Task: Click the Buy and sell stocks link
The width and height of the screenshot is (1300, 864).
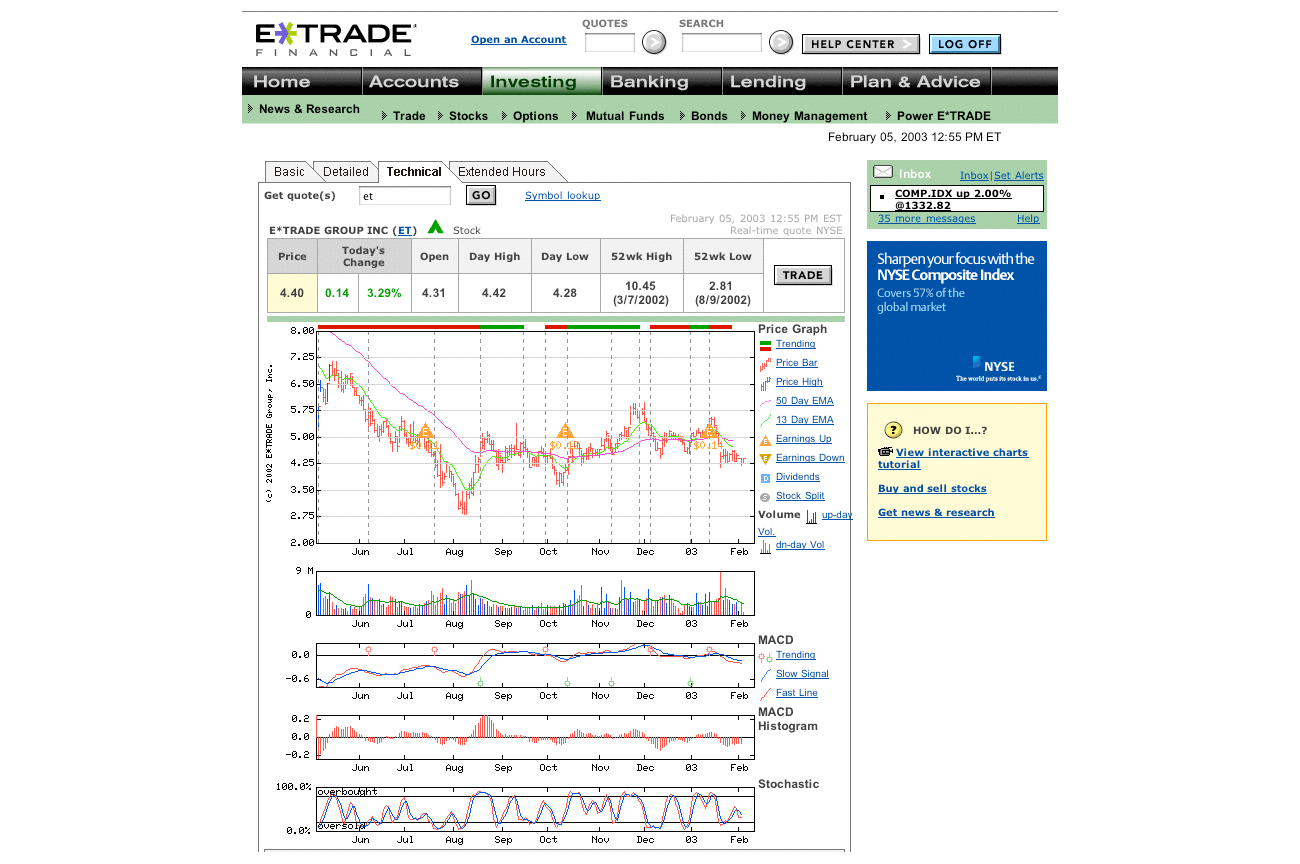Action: point(932,489)
